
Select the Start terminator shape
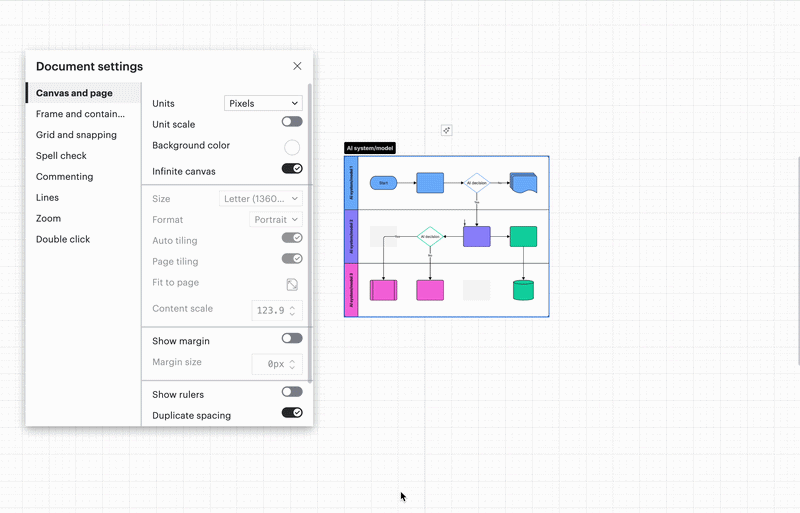coord(383,183)
